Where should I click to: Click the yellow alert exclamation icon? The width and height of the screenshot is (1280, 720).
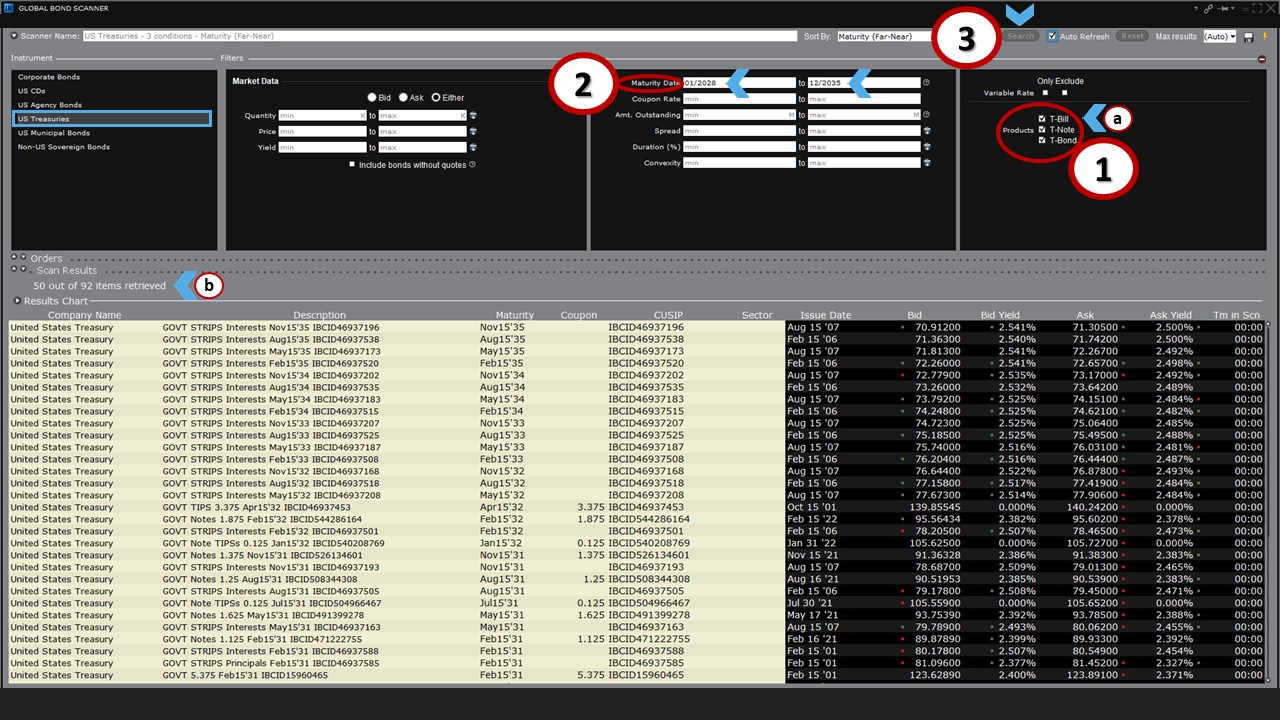click(1265, 37)
